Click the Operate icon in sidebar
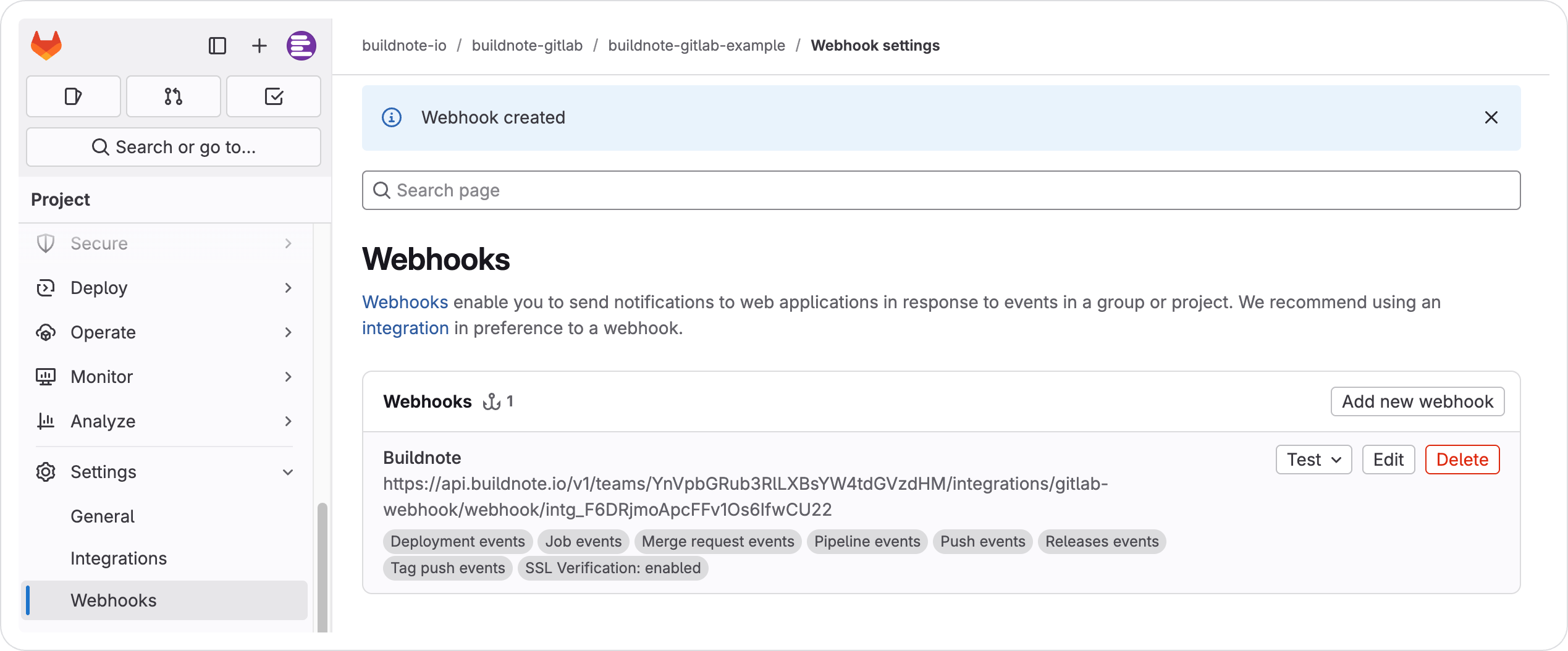Viewport: 1568px width, 651px height. pyautogui.click(x=46, y=332)
